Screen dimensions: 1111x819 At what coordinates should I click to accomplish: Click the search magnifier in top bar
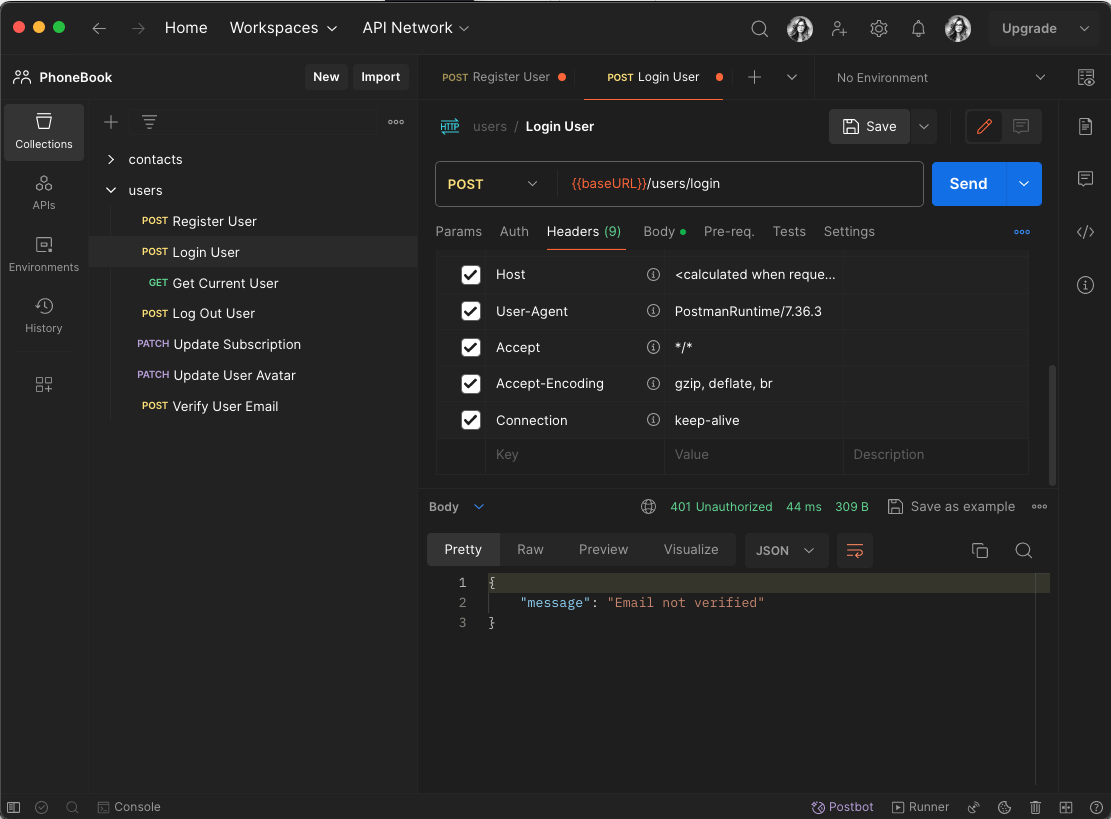pyautogui.click(x=759, y=28)
